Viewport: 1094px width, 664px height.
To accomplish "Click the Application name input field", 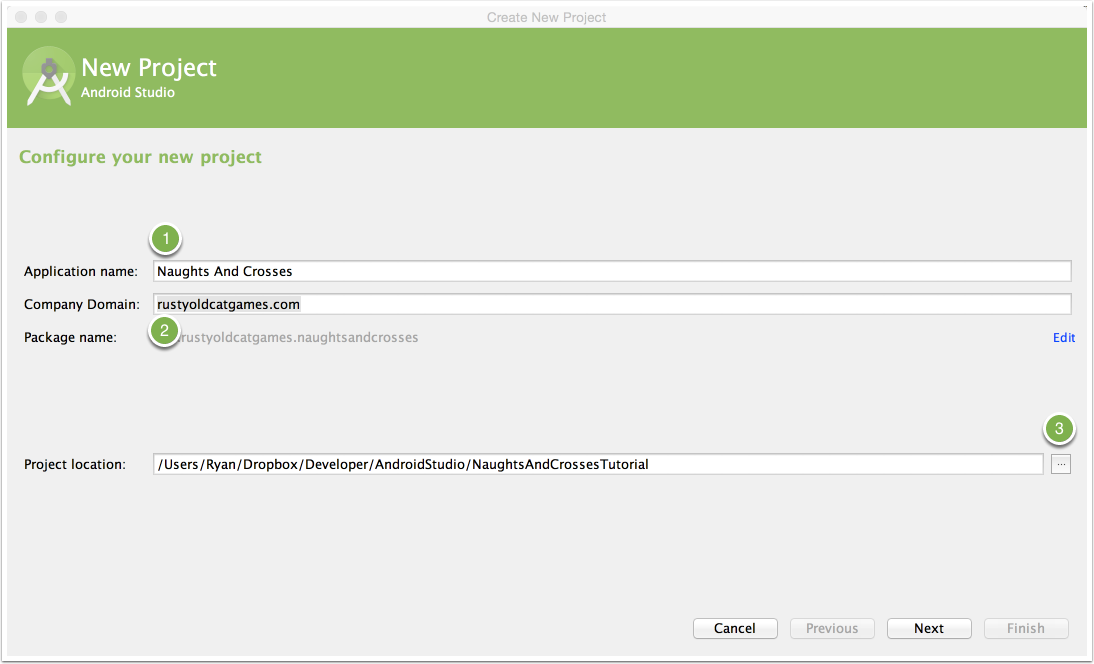I will (x=612, y=271).
